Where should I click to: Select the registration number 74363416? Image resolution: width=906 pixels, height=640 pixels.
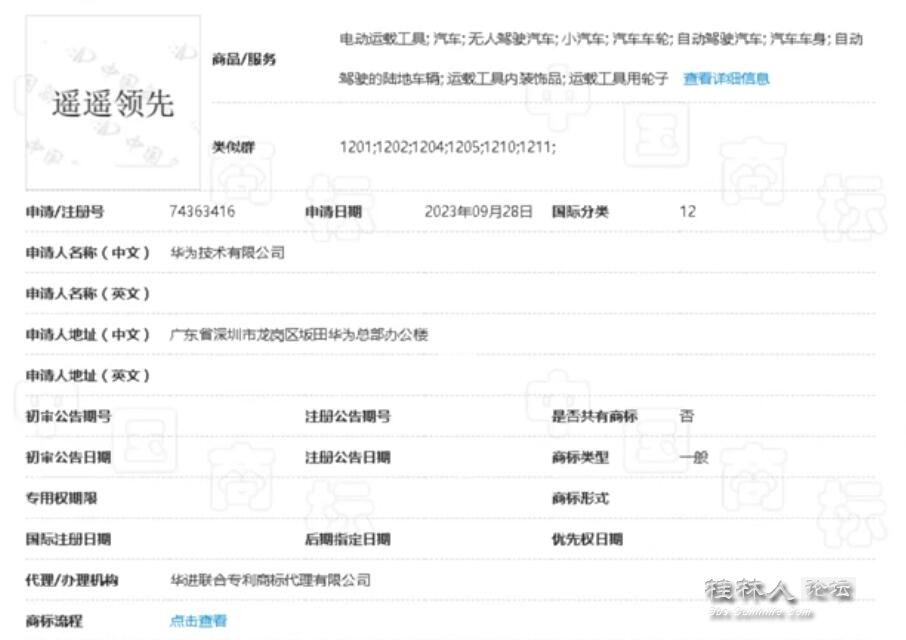click(202, 211)
